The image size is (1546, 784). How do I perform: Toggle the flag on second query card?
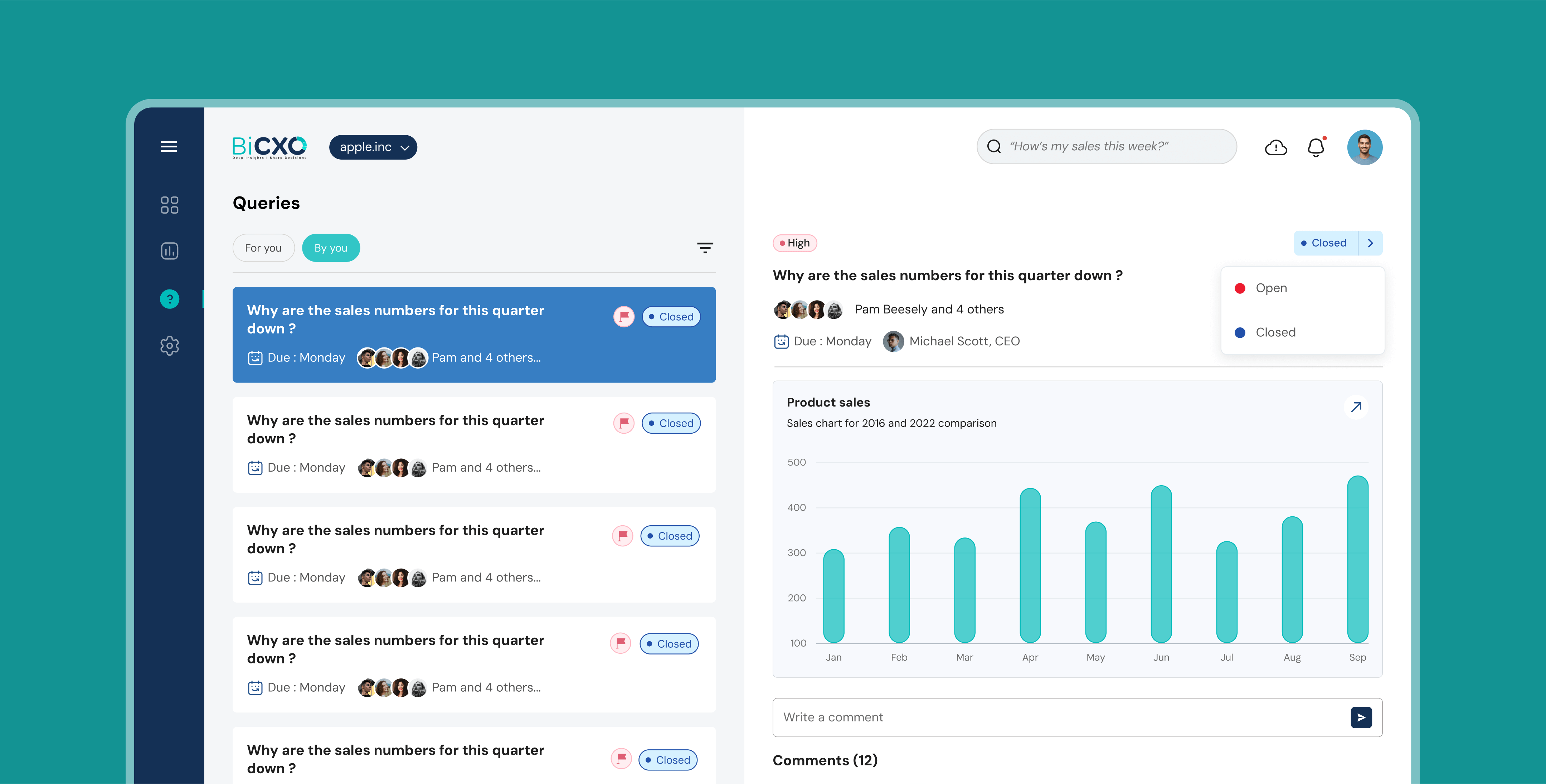(623, 423)
